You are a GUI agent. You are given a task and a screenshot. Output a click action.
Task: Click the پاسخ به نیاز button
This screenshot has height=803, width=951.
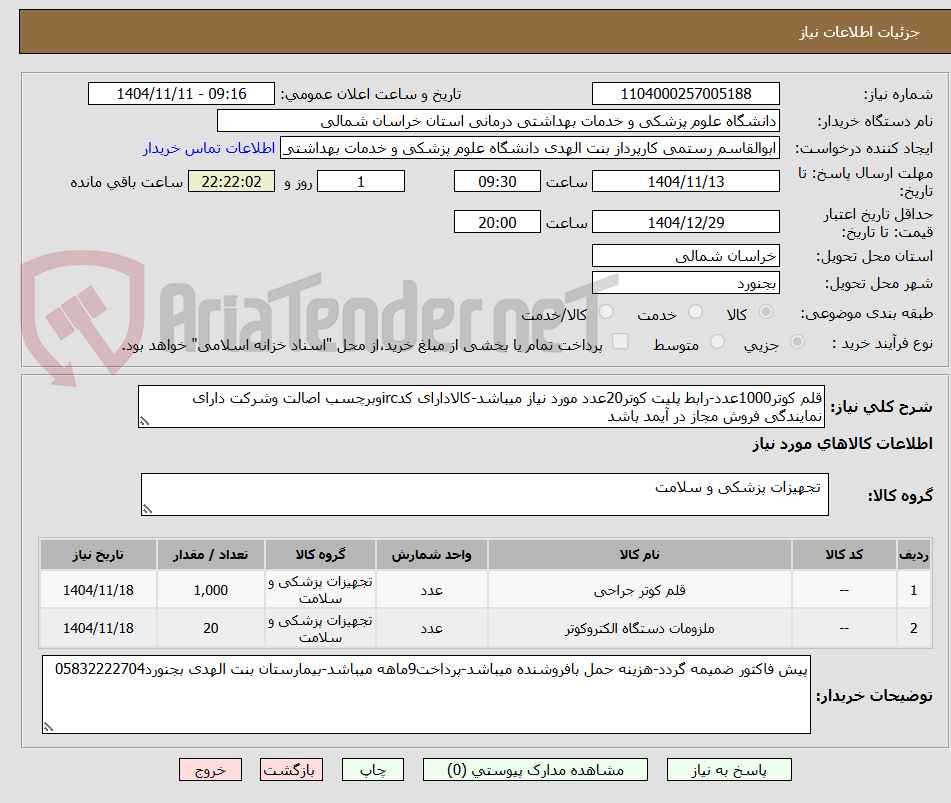[x=728, y=770]
